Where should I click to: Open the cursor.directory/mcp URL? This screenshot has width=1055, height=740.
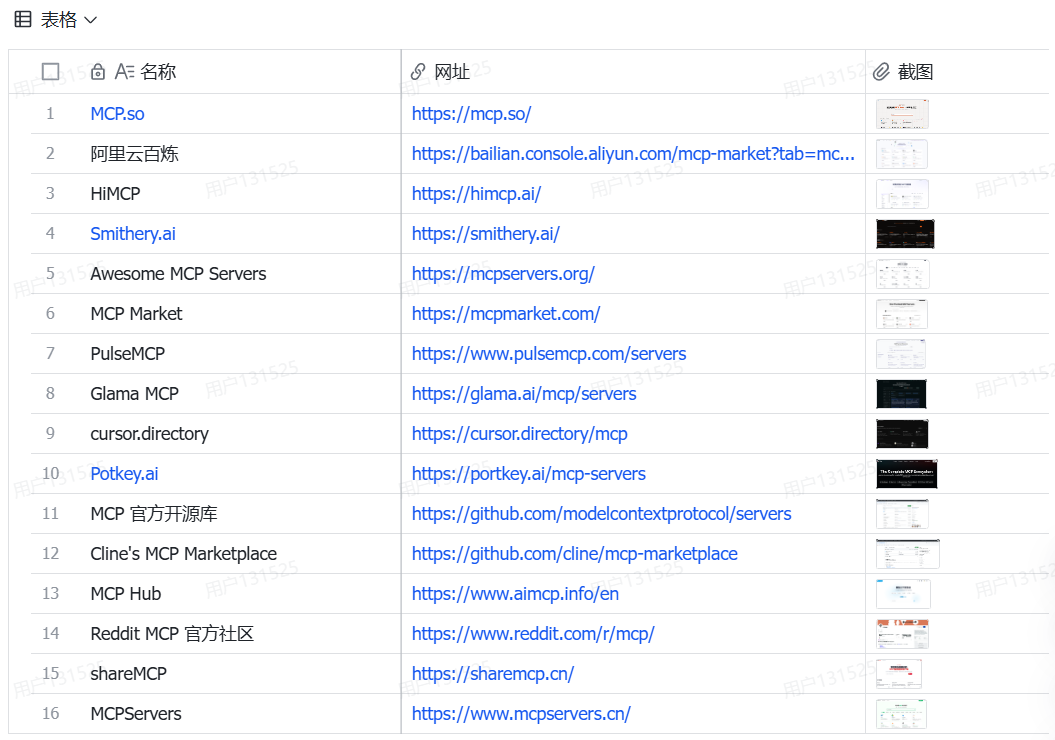click(519, 434)
